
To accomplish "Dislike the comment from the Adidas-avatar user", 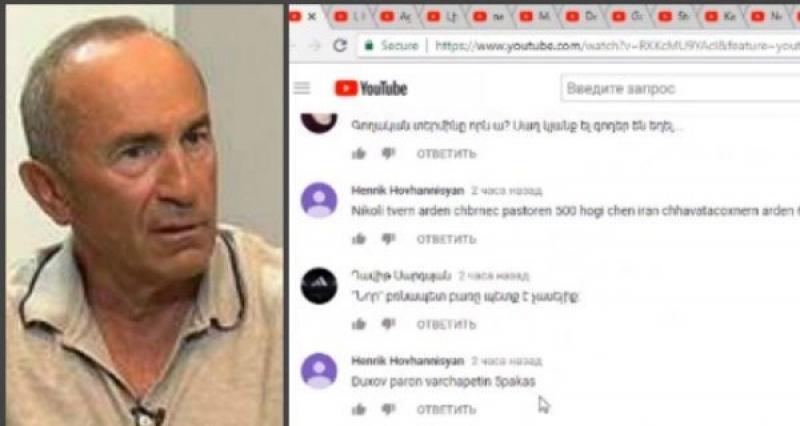I will 388,324.
